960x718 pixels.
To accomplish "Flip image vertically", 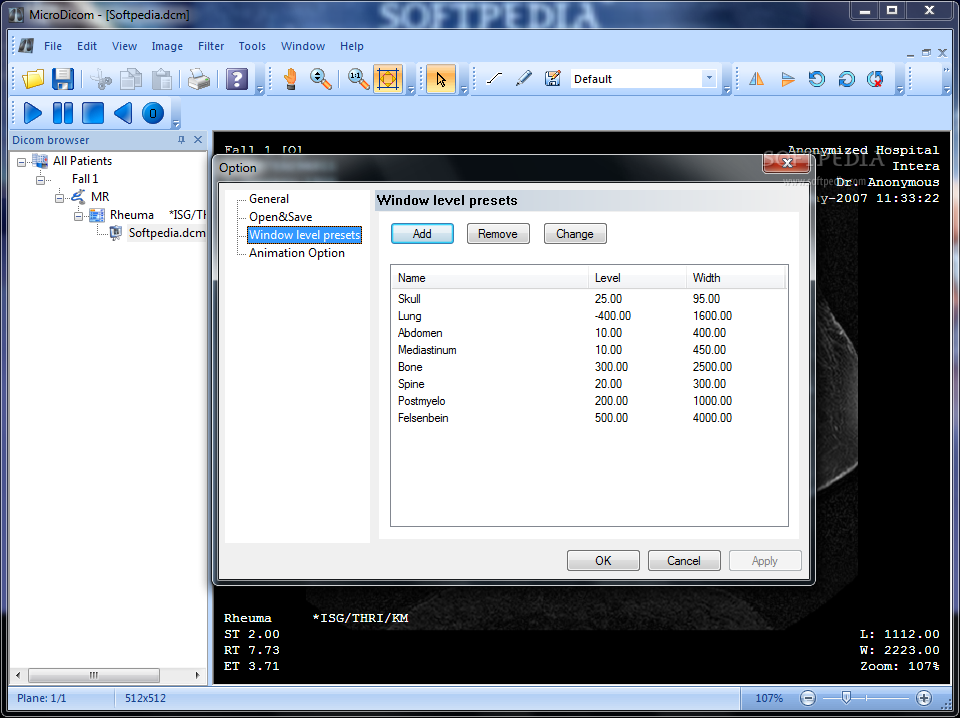I will click(787, 79).
